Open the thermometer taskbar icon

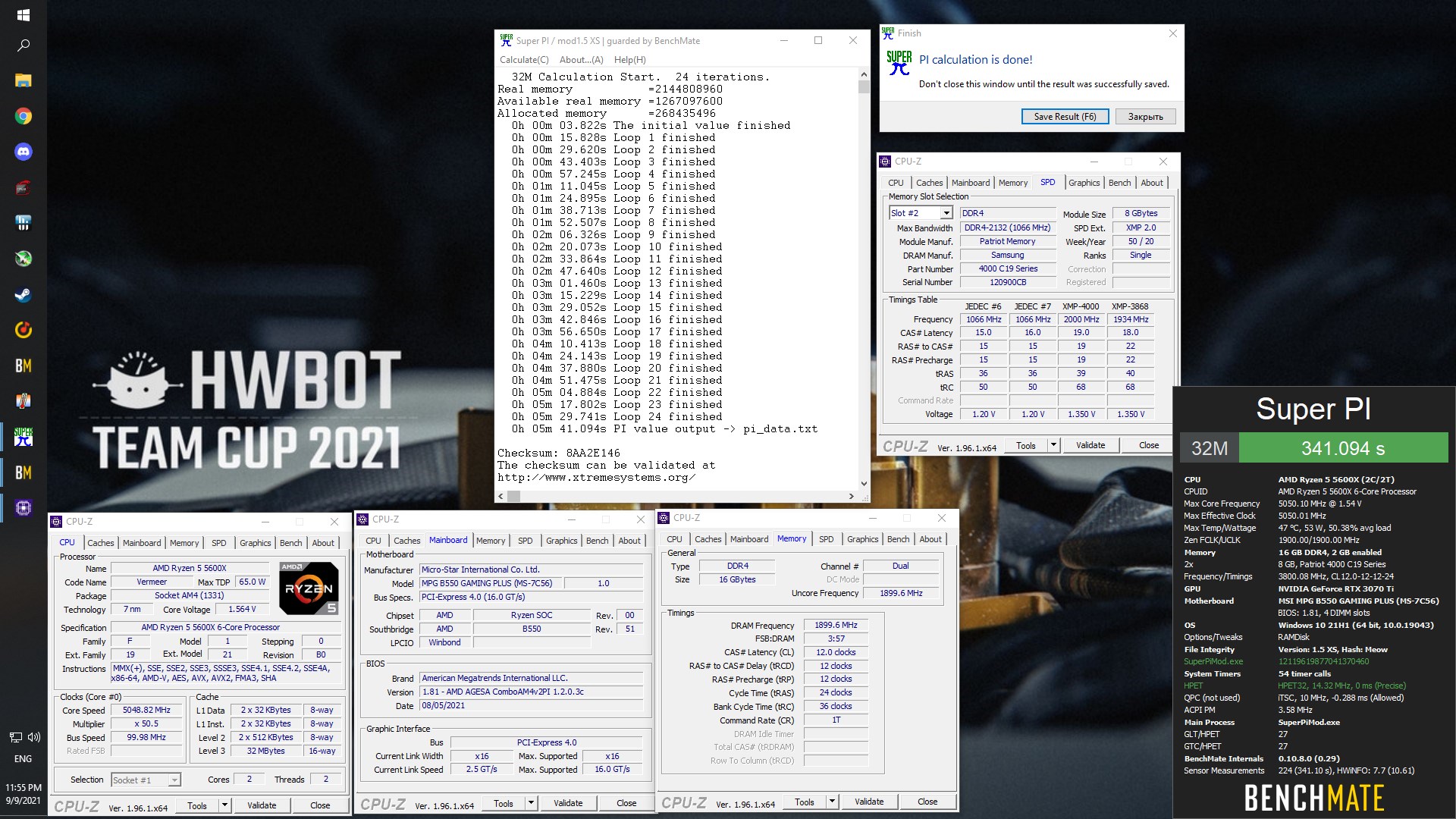23,401
